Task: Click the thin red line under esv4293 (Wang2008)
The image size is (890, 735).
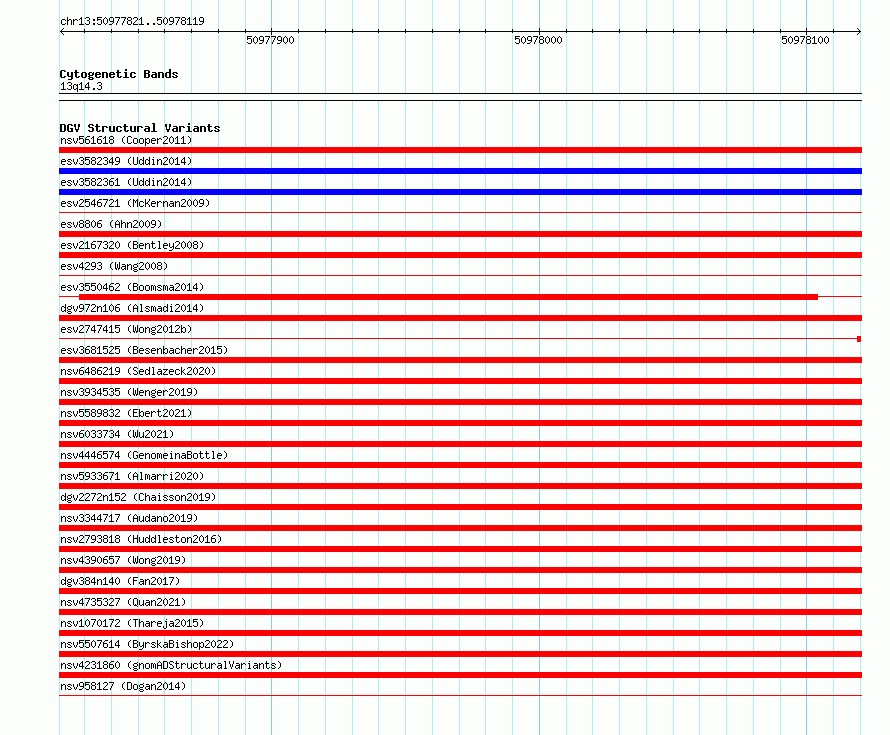Action: point(460,275)
